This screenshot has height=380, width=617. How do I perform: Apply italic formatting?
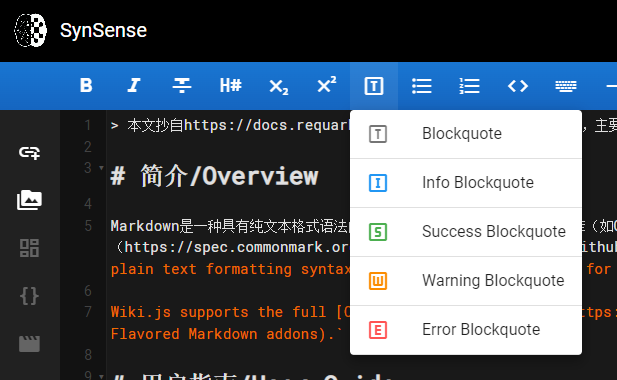click(134, 85)
